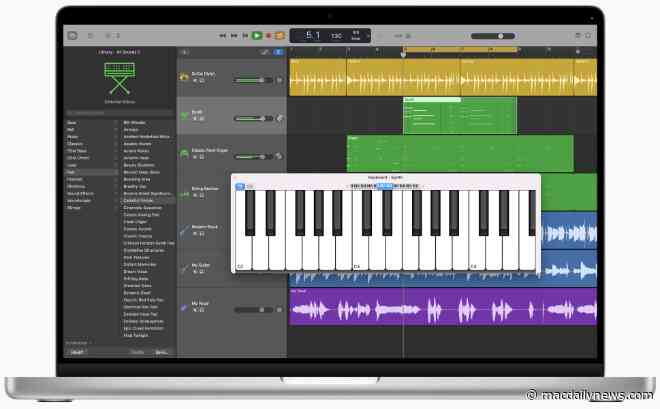Toggle the orange Cycle button

280,36
